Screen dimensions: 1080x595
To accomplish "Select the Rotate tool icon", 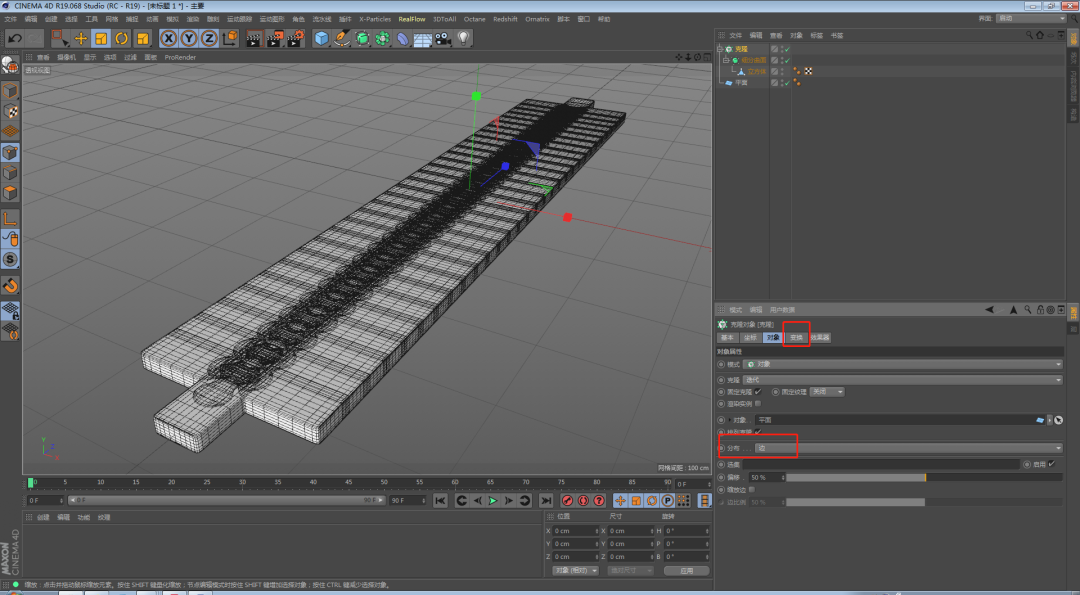I will click(121, 38).
